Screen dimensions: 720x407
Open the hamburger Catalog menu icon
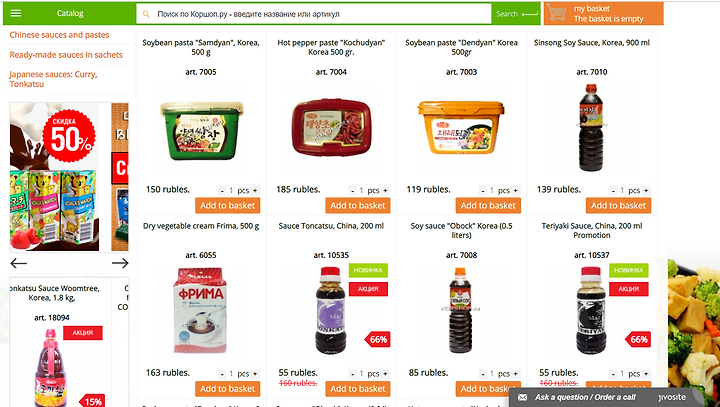point(16,13)
